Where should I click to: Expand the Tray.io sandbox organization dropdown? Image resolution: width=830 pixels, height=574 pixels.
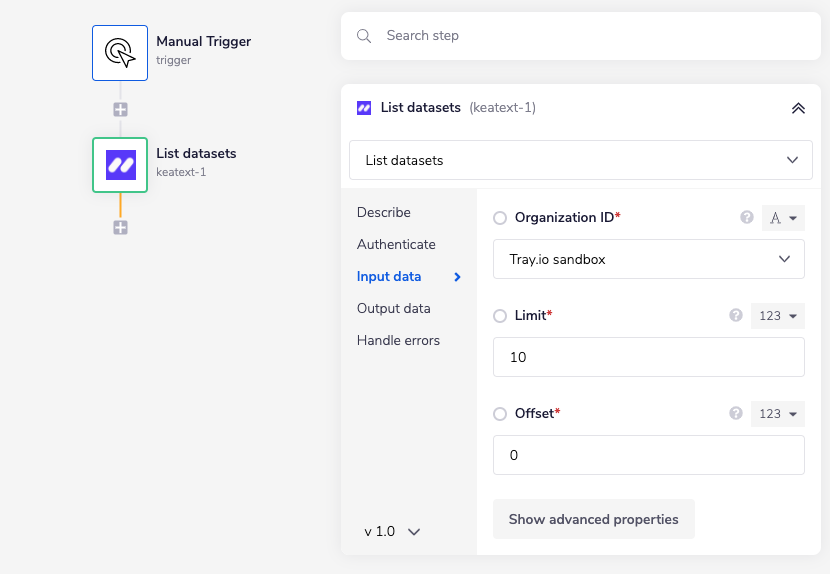(648, 259)
